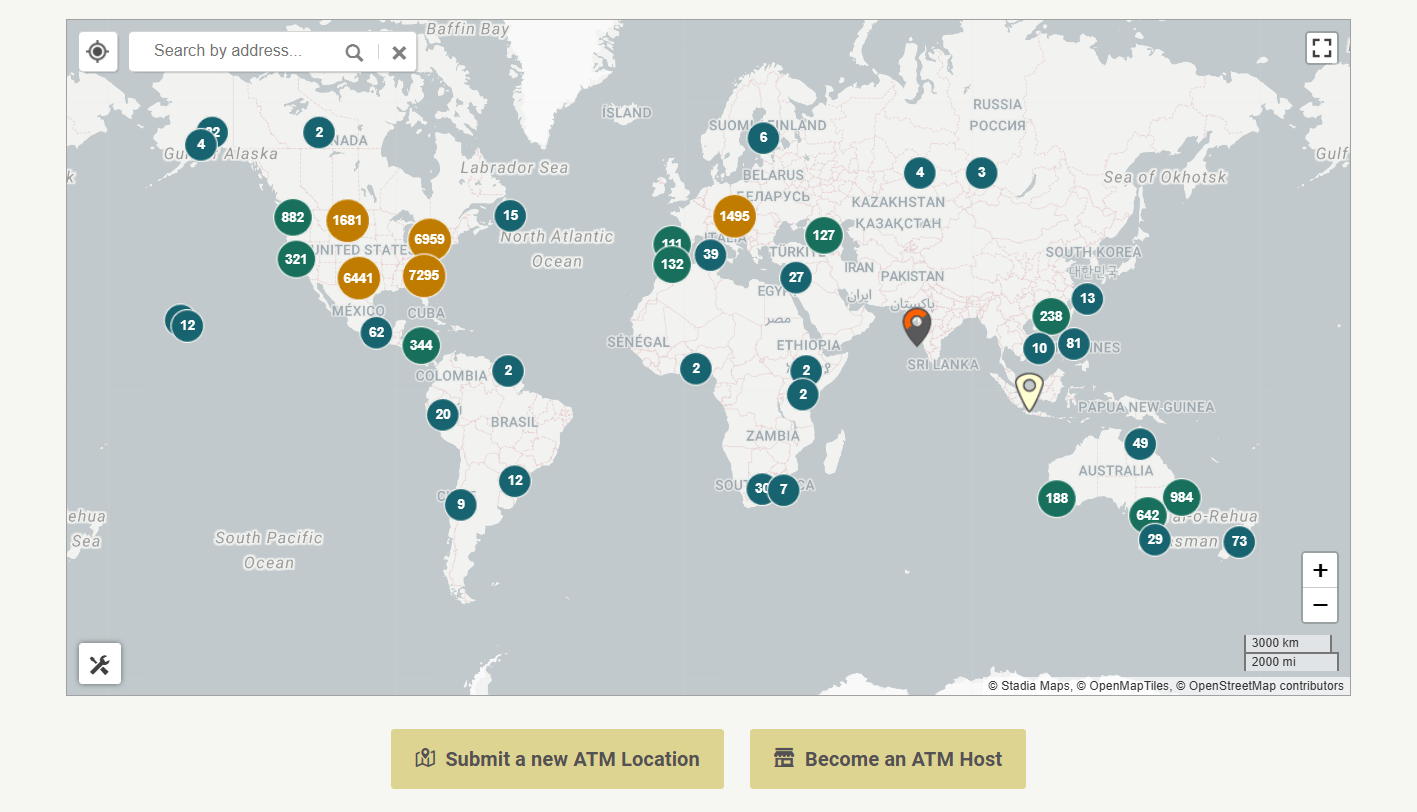Click Become an ATM Host button

[x=888, y=759]
